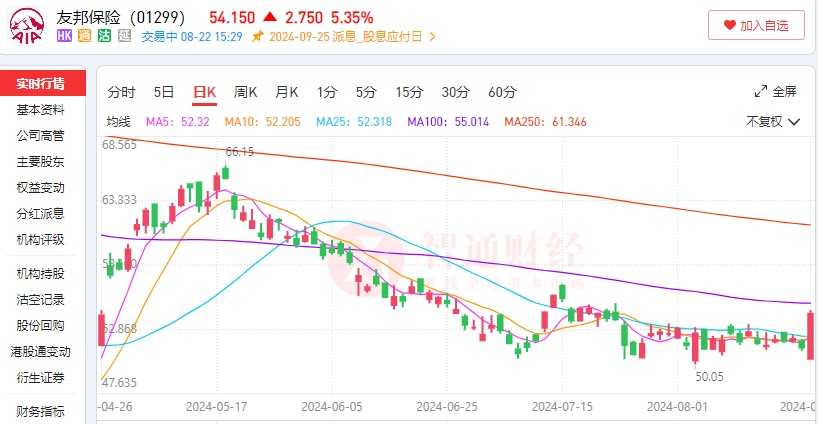Click the 50.05 low price marker
This screenshot has width=818, height=424.
(709, 377)
